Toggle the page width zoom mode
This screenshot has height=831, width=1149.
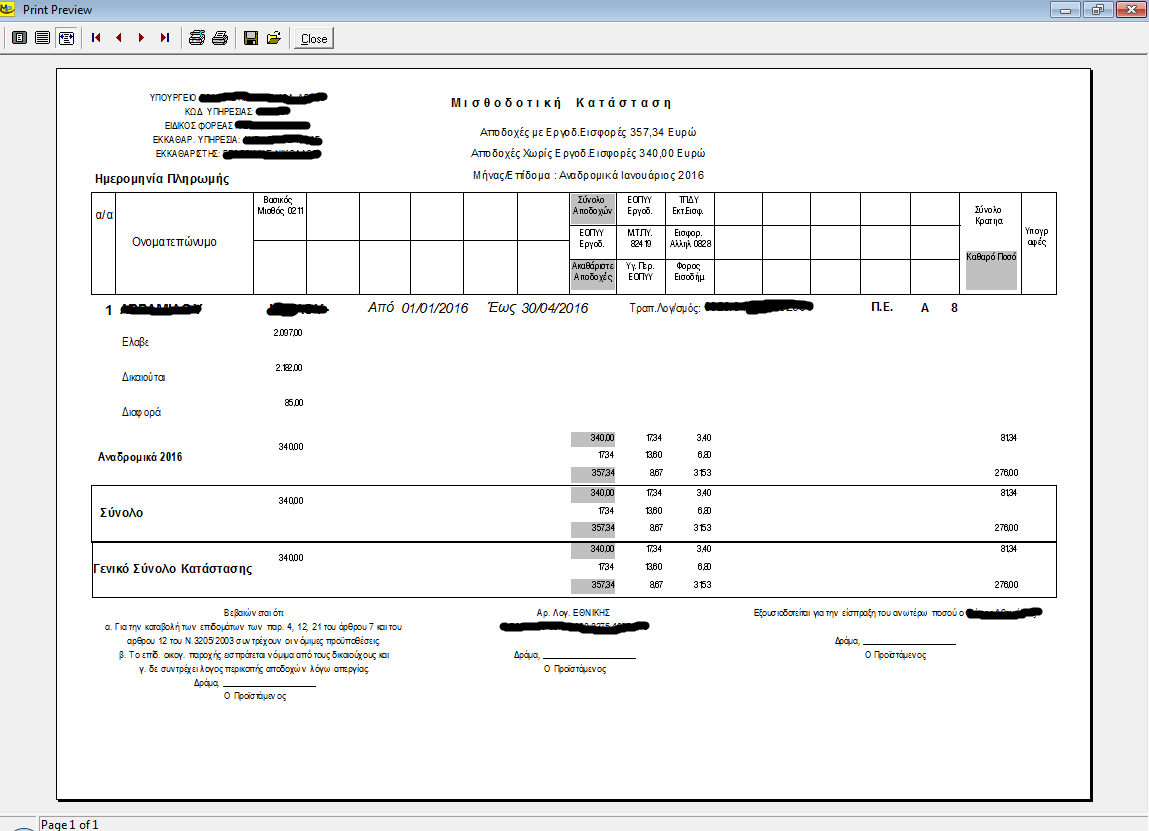[66, 38]
